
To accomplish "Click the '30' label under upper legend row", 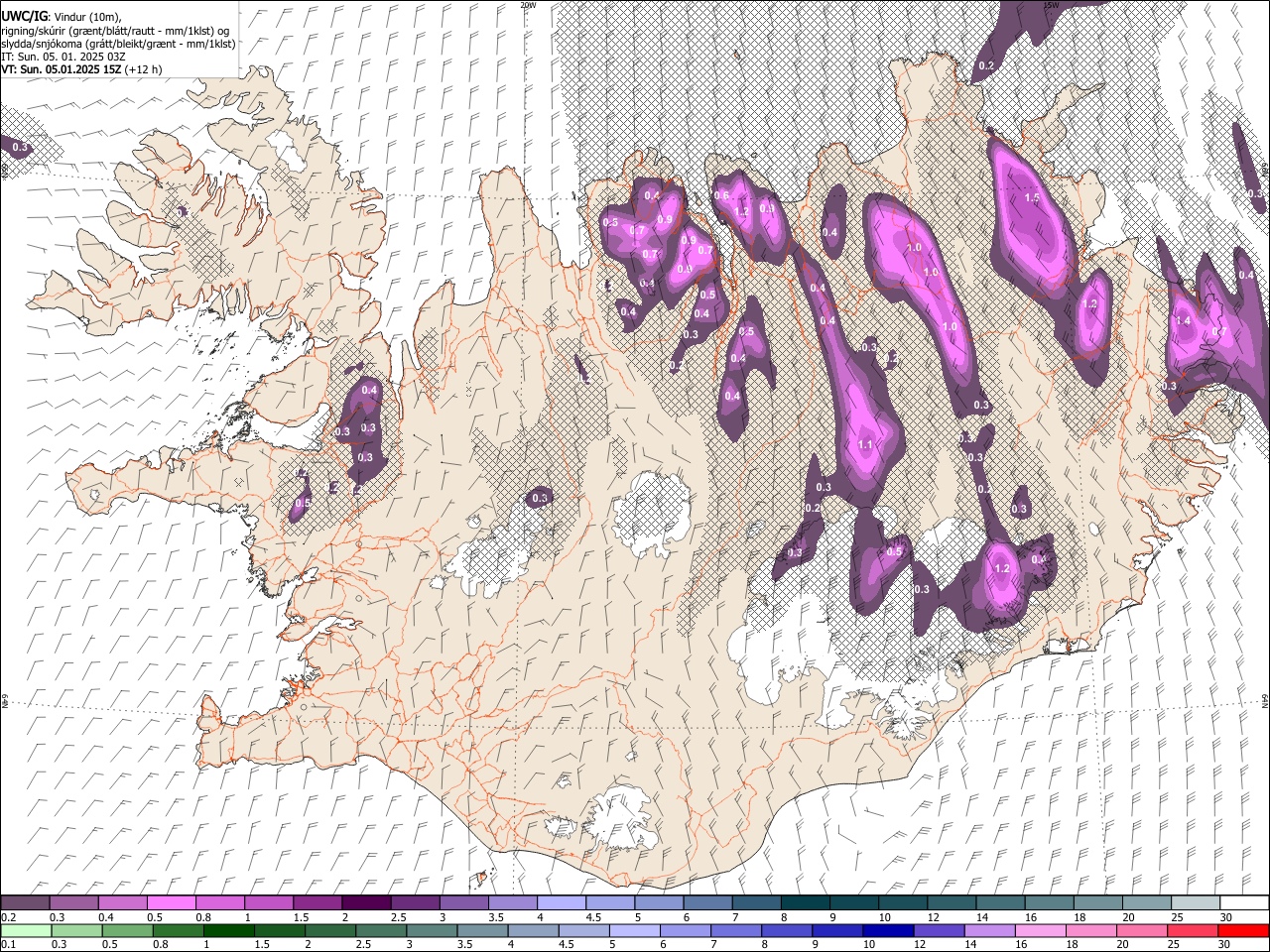I will tap(1226, 917).
